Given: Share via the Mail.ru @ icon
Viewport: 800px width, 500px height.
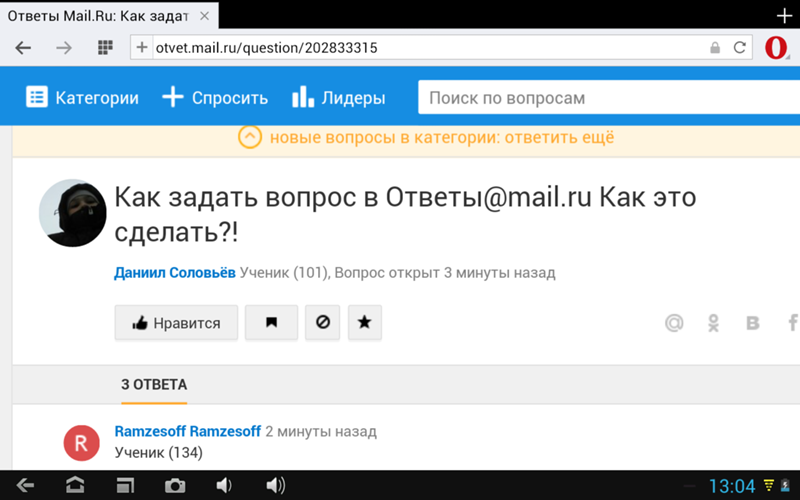Looking at the screenshot, I should click(x=674, y=322).
